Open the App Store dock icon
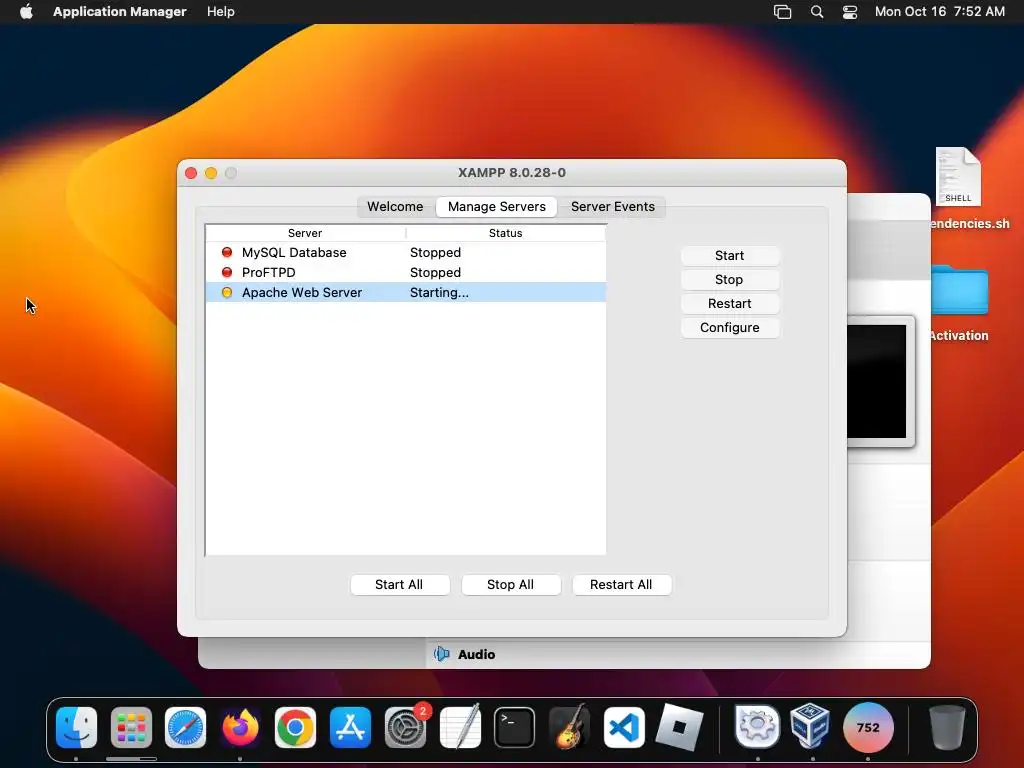 (350, 727)
